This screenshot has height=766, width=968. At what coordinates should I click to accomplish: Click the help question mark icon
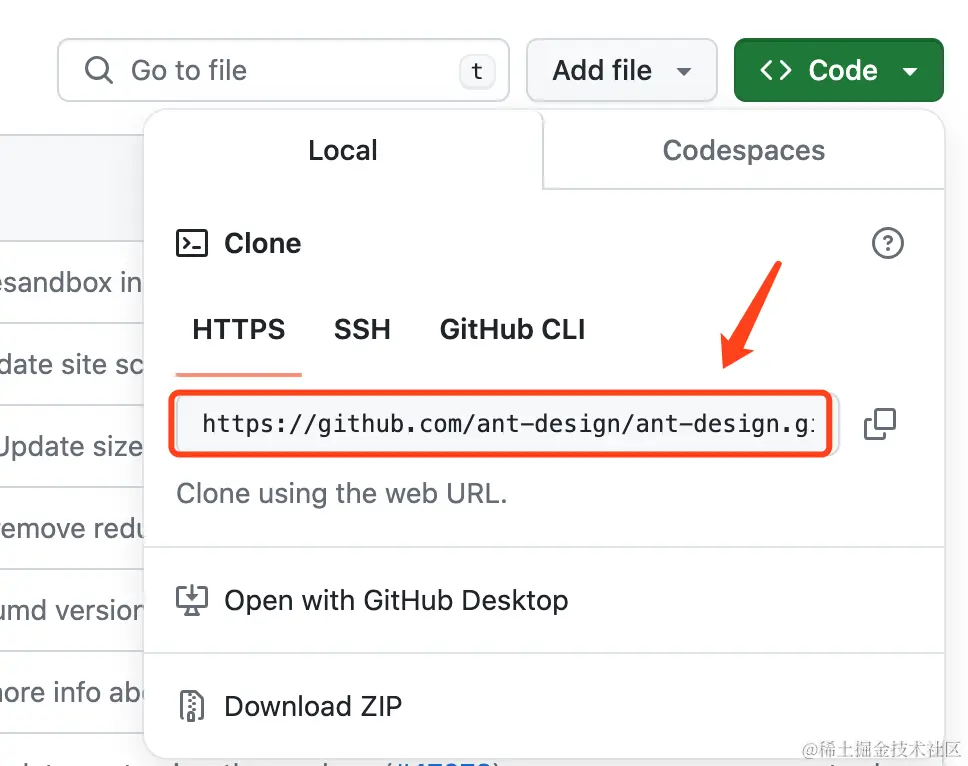(888, 243)
